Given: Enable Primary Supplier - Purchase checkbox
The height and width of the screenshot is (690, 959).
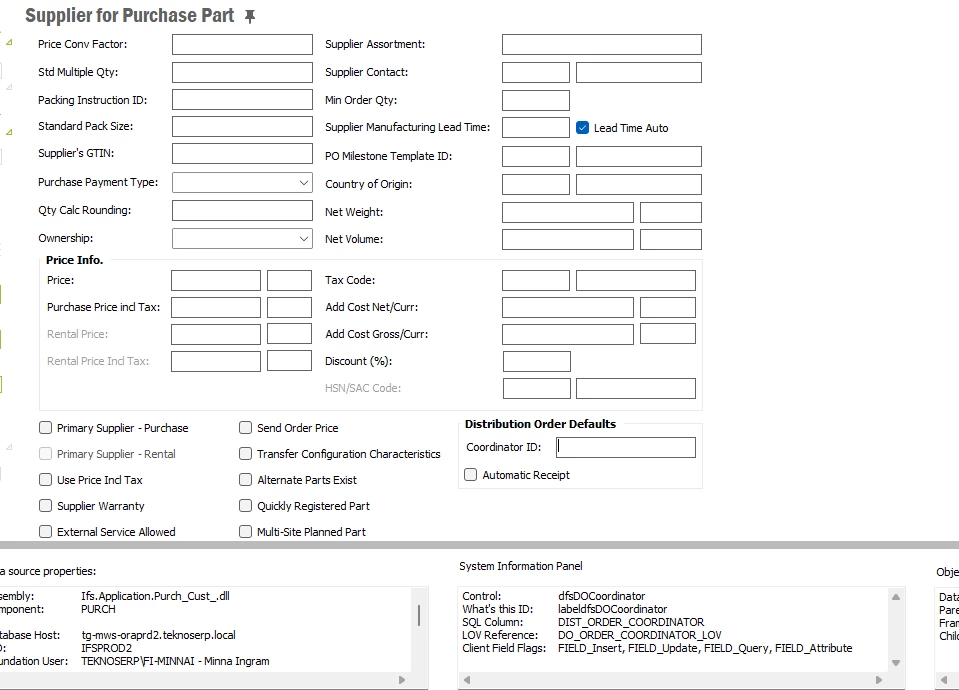Looking at the screenshot, I should pyautogui.click(x=45, y=428).
